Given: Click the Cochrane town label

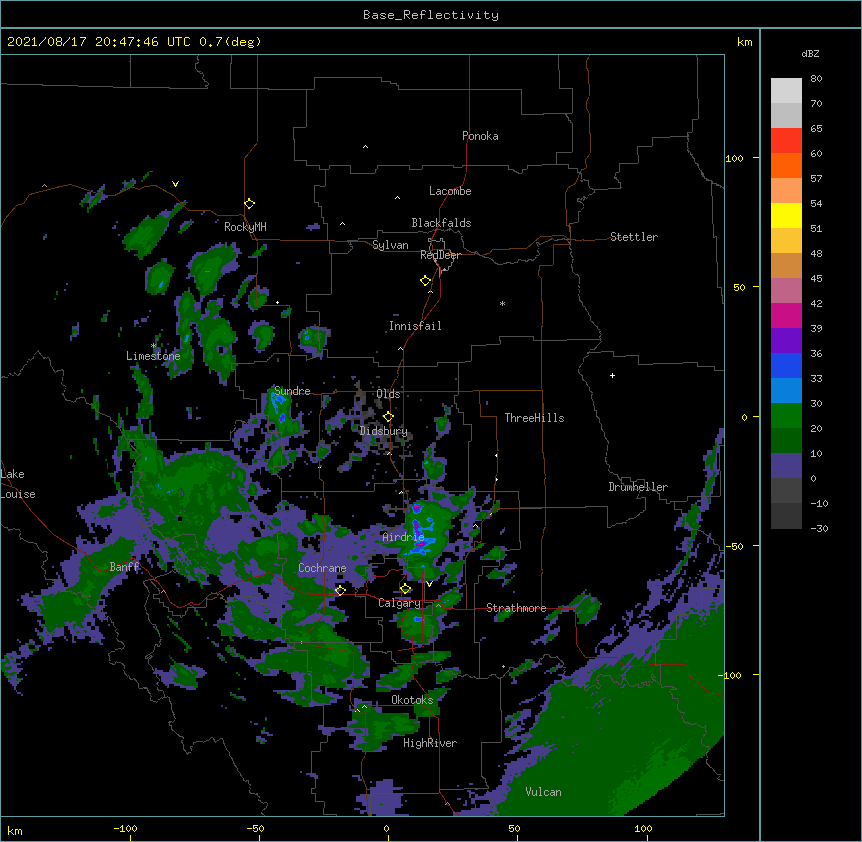Looking at the screenshot, I should 322,568.
